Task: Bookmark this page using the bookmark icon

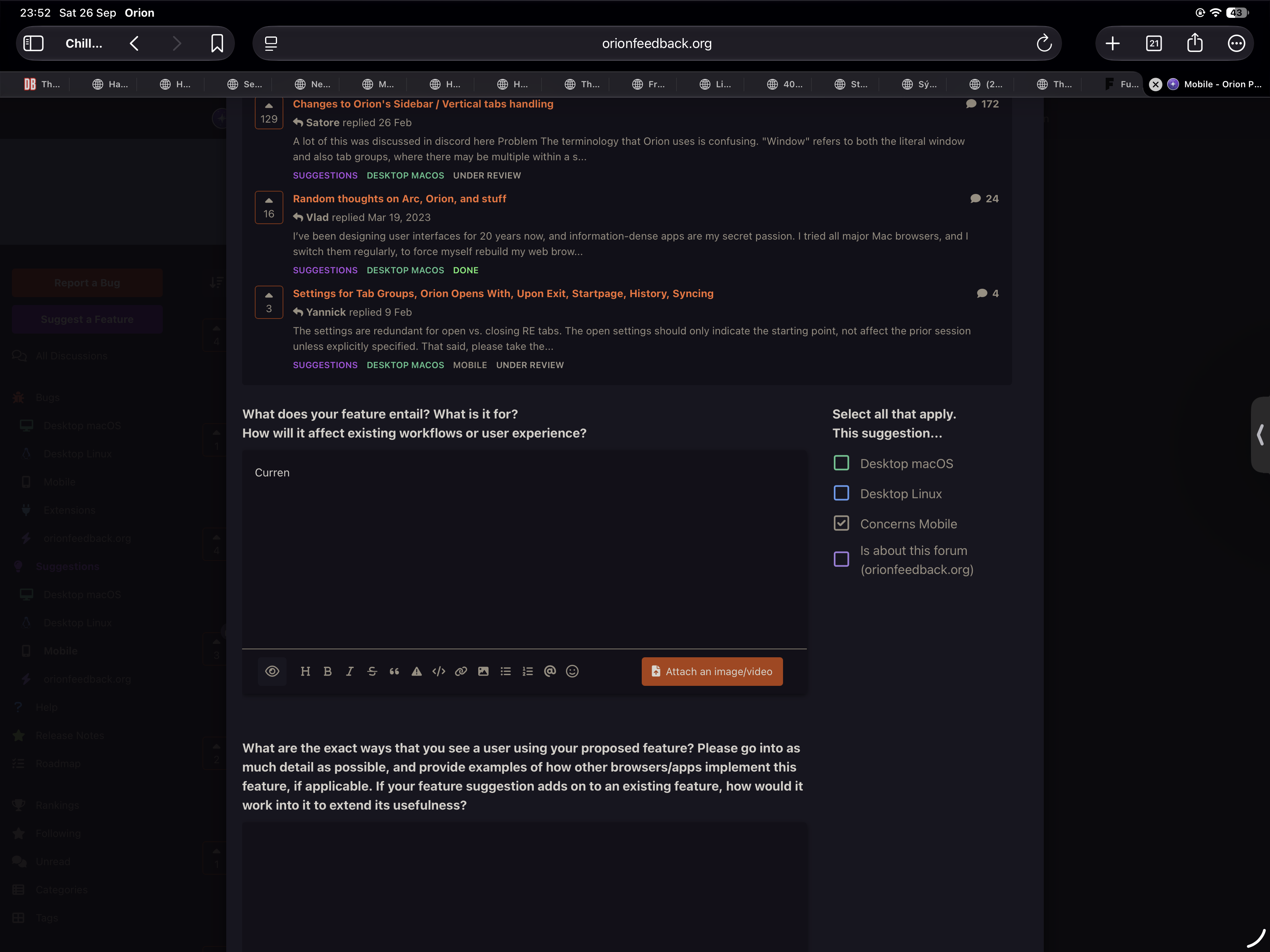Action: tap(217, 43)
